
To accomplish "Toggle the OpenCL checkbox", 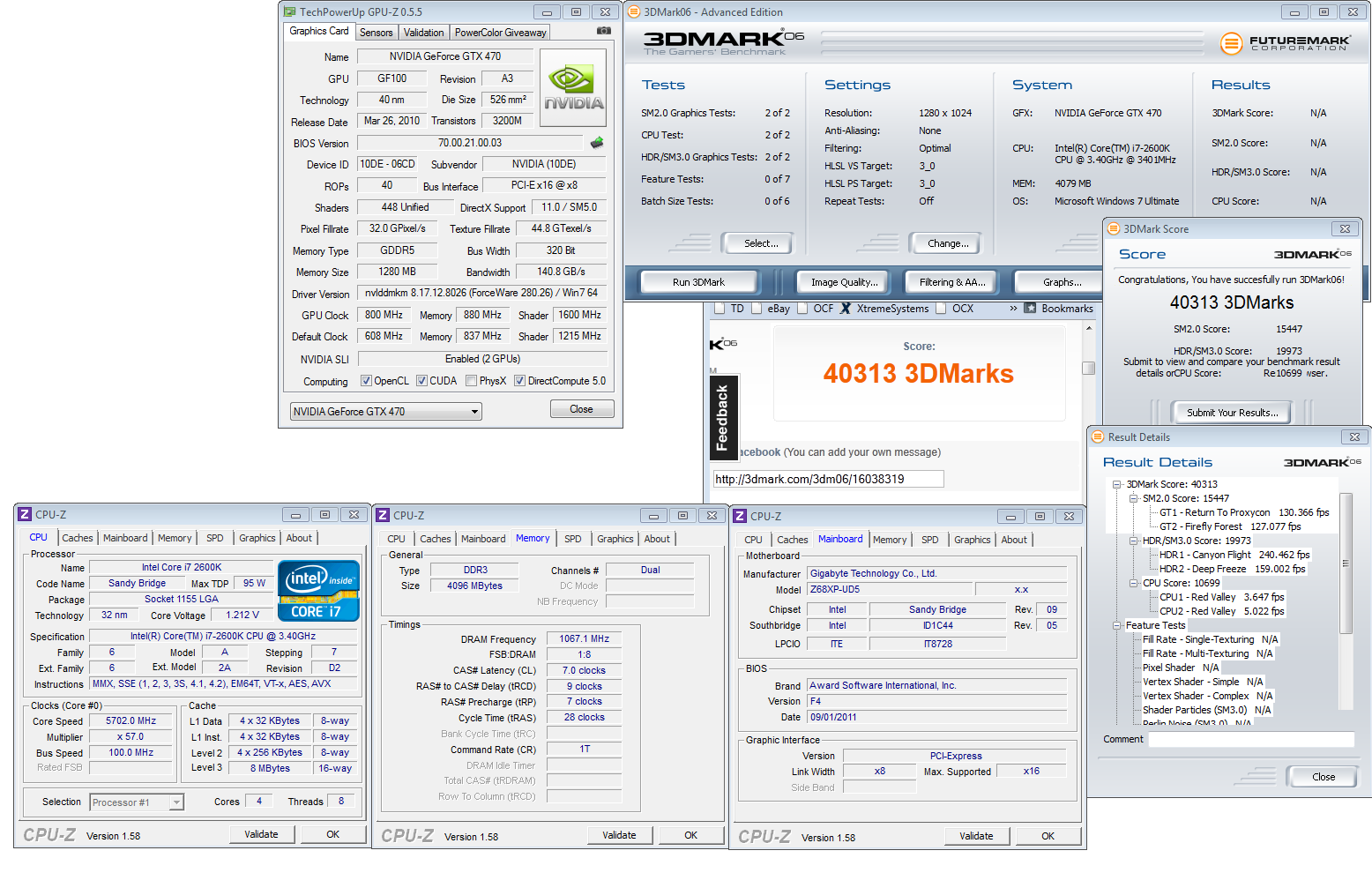I will 366,381.
